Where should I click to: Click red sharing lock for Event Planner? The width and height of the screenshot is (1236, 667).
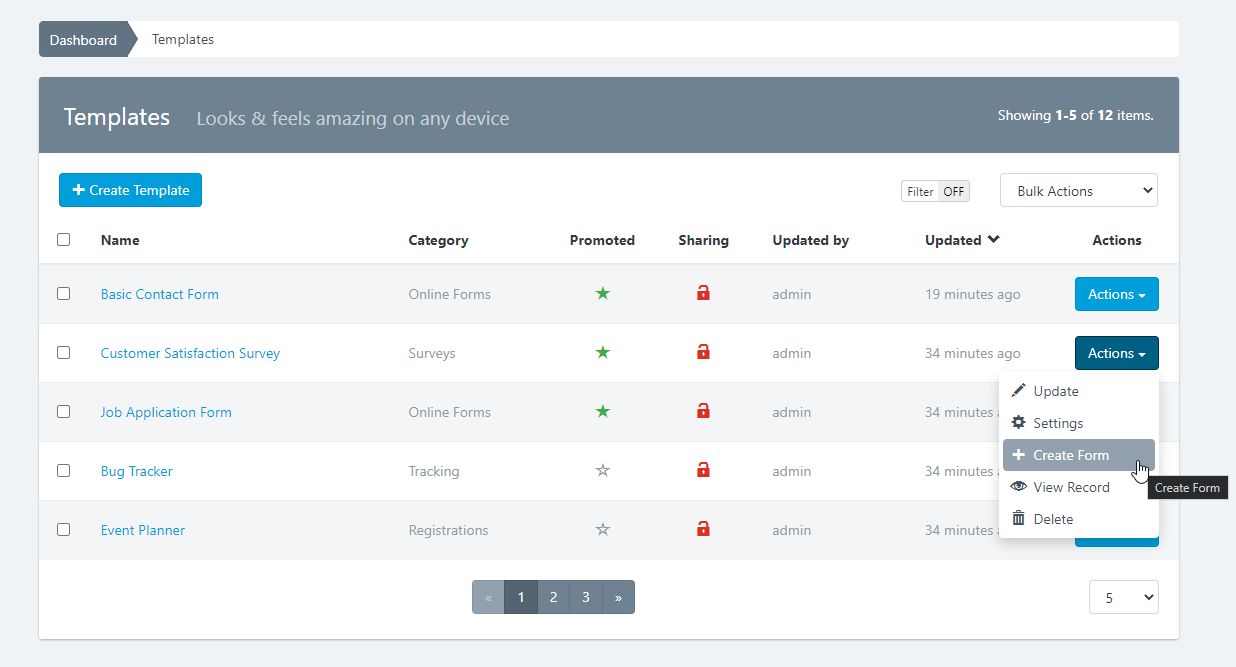[703, 529]
